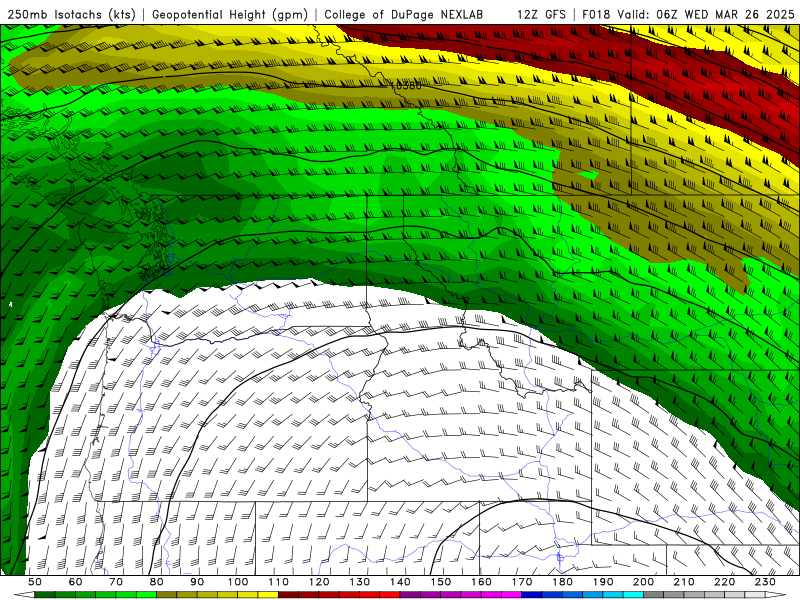
Task: Click the '10380' height contour label on the map
Action: pyautogui.click(x=406, y=86)
